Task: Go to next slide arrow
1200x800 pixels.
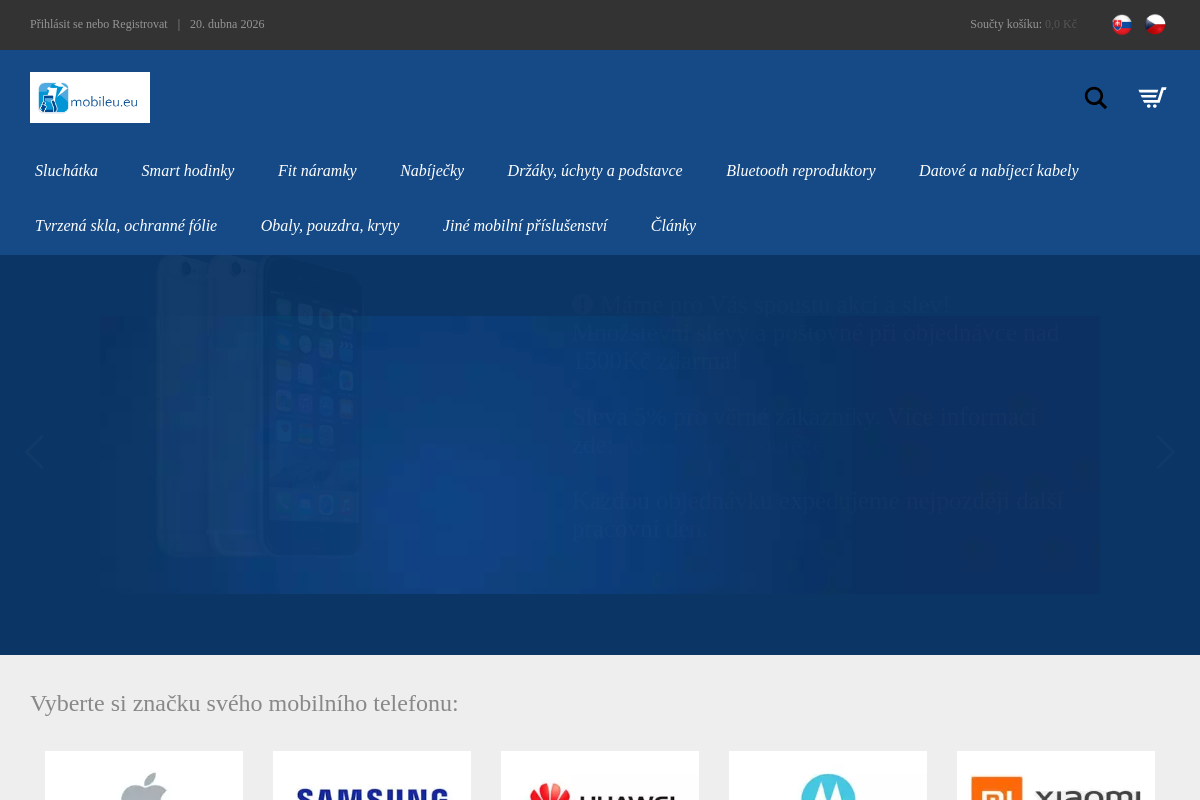Action: (x=1165, y=452)
